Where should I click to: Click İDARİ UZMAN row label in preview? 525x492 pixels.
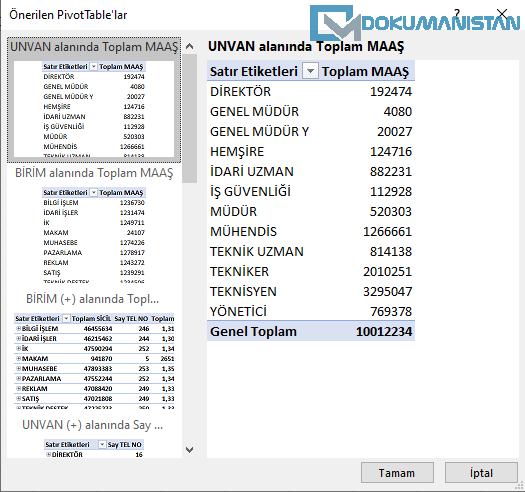coord(251,171)
